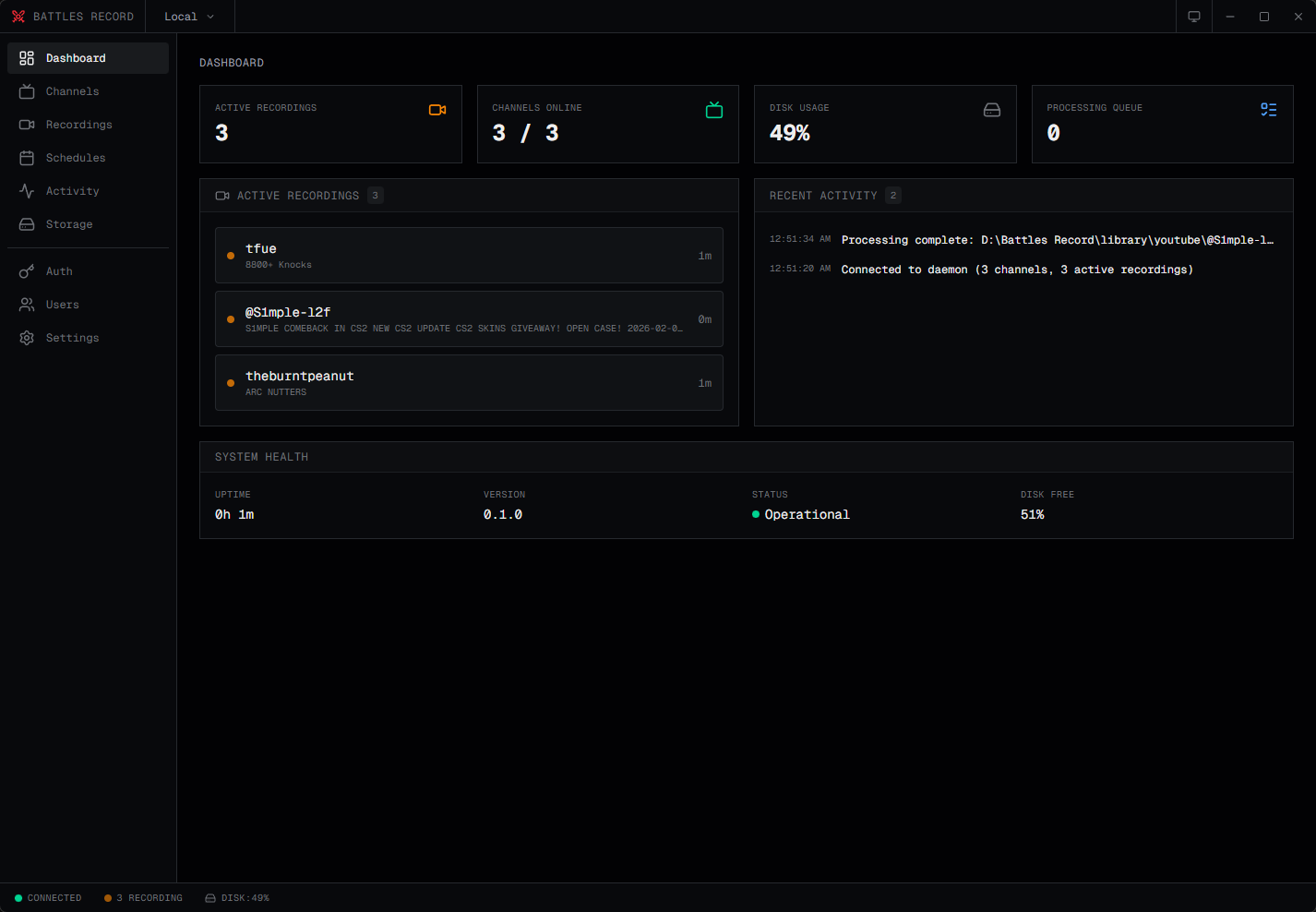Click the processing queue checklist icon

pos(1268,109)
